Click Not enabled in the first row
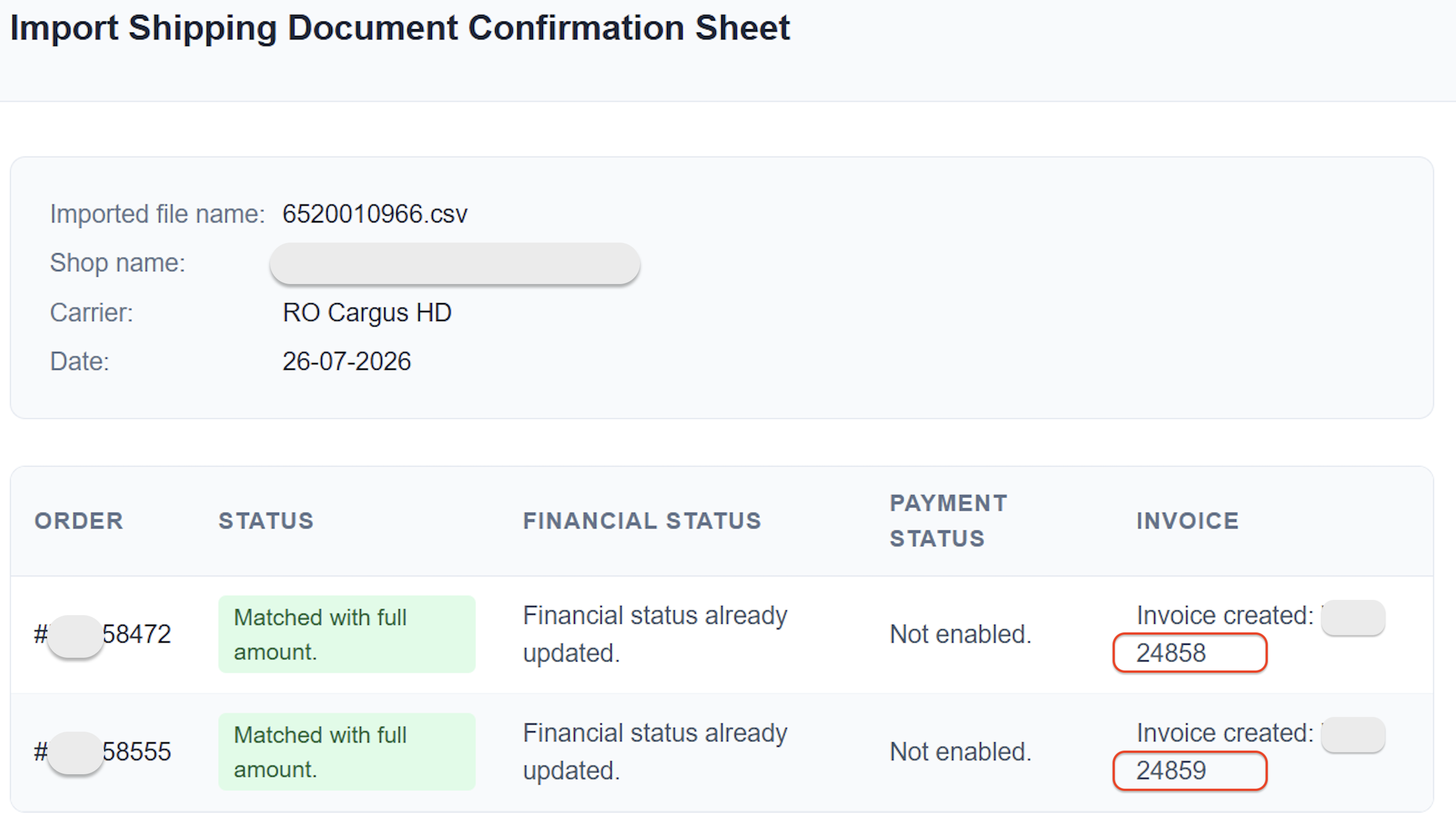This screenshot has height=837, width=1456. [961, 635]
